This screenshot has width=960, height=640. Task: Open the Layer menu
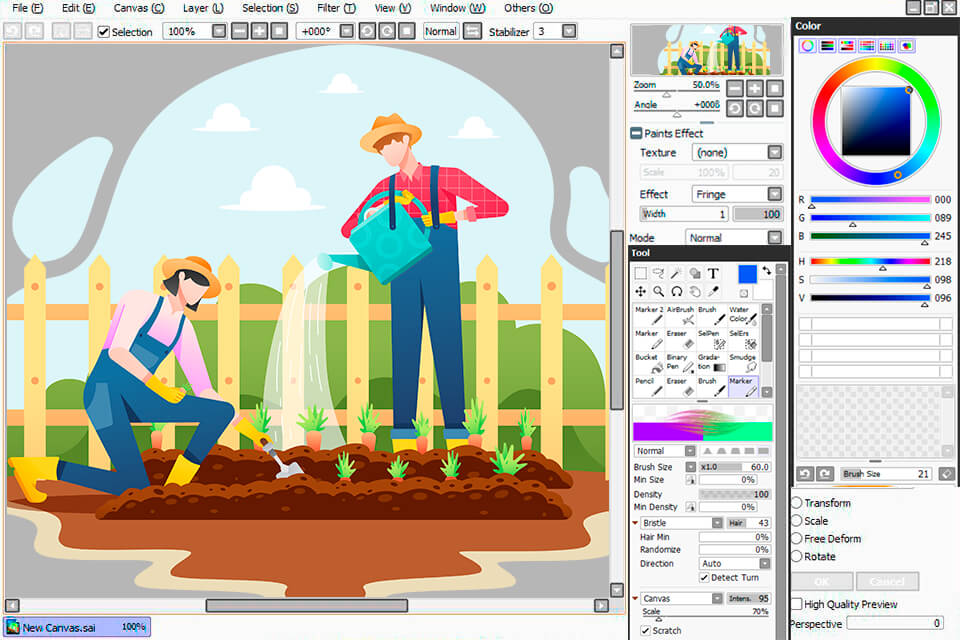click(203, 8)
